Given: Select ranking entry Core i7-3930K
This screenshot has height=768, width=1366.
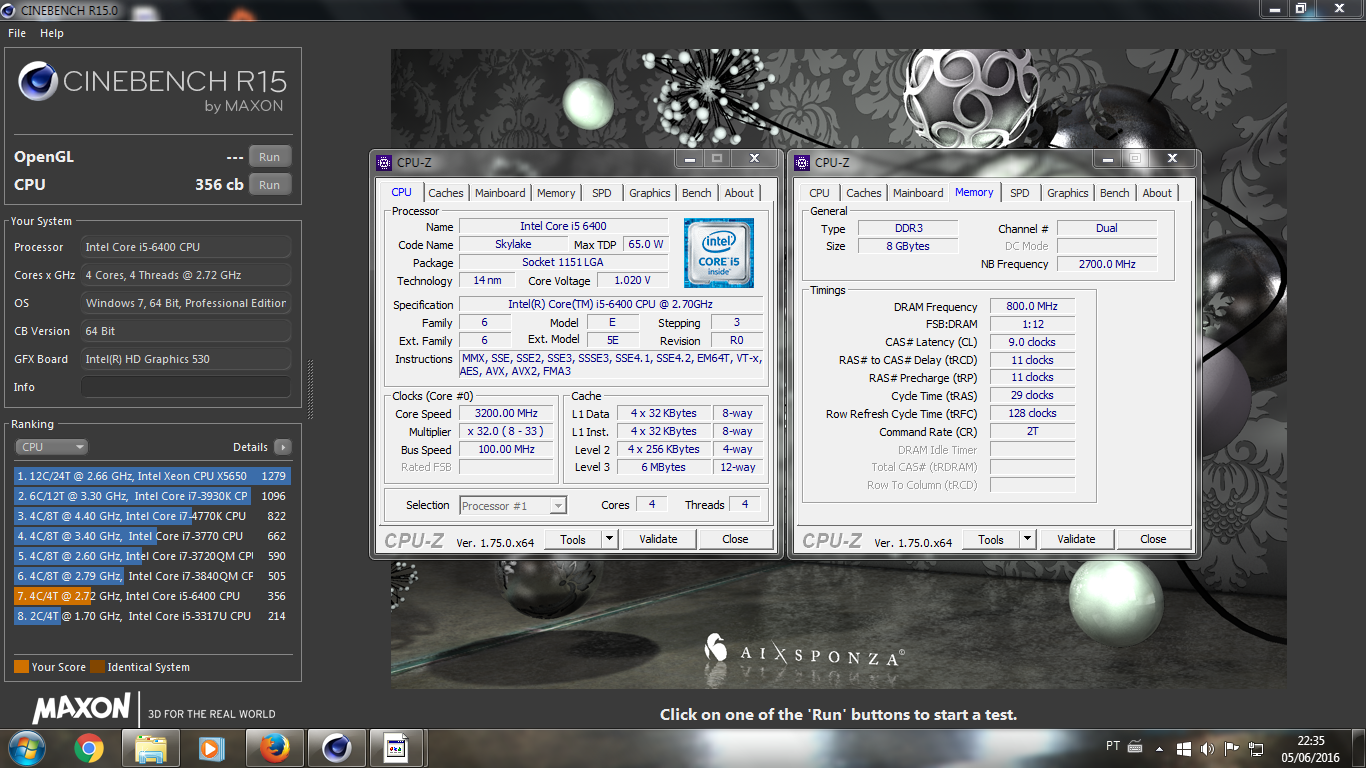Looking at the screenshot, I should click(152, 496).
